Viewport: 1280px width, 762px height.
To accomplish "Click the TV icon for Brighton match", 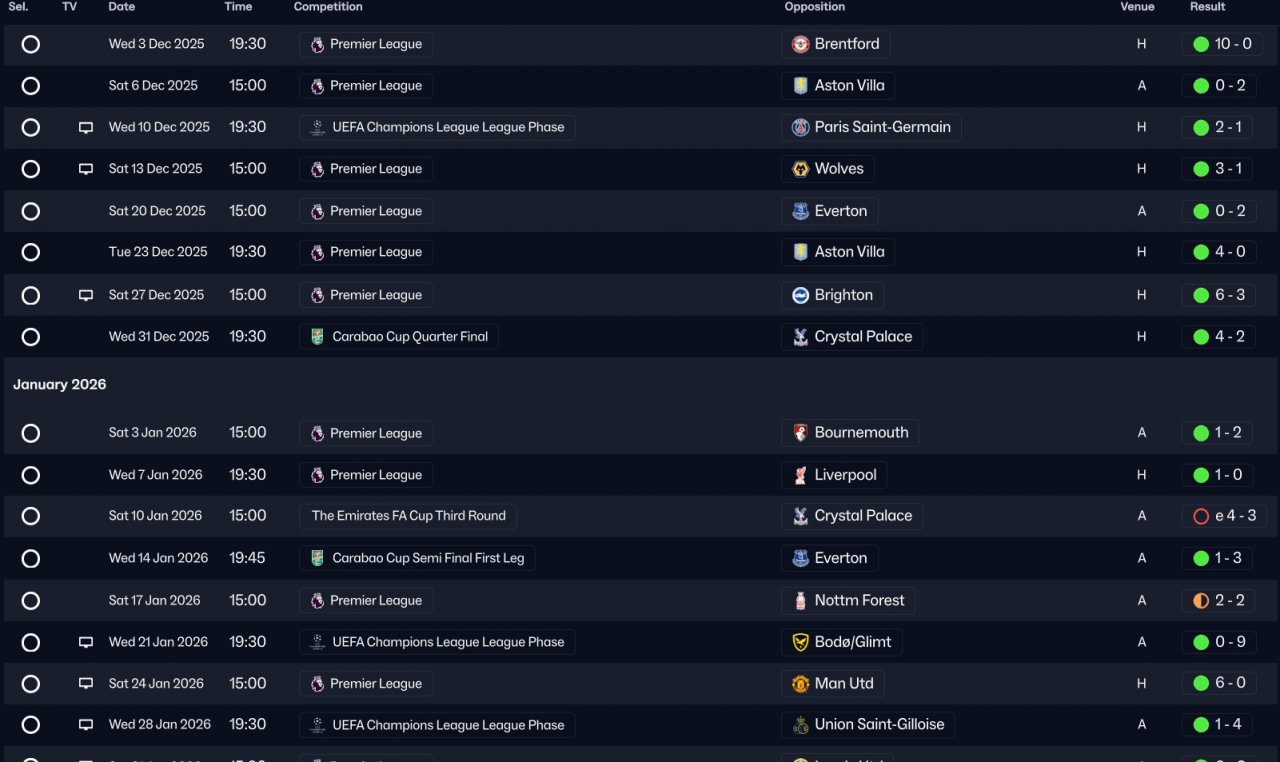I will pyautogui.click(x=86, y=295).
